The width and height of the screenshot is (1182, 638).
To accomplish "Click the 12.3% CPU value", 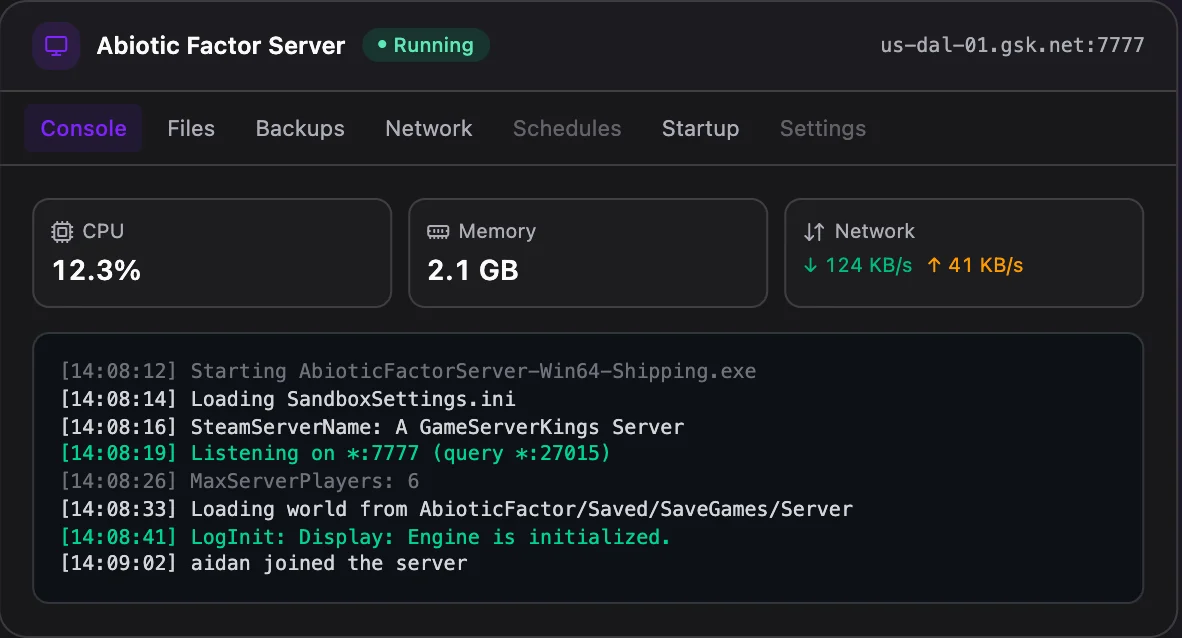I will [x=96, y=271].
